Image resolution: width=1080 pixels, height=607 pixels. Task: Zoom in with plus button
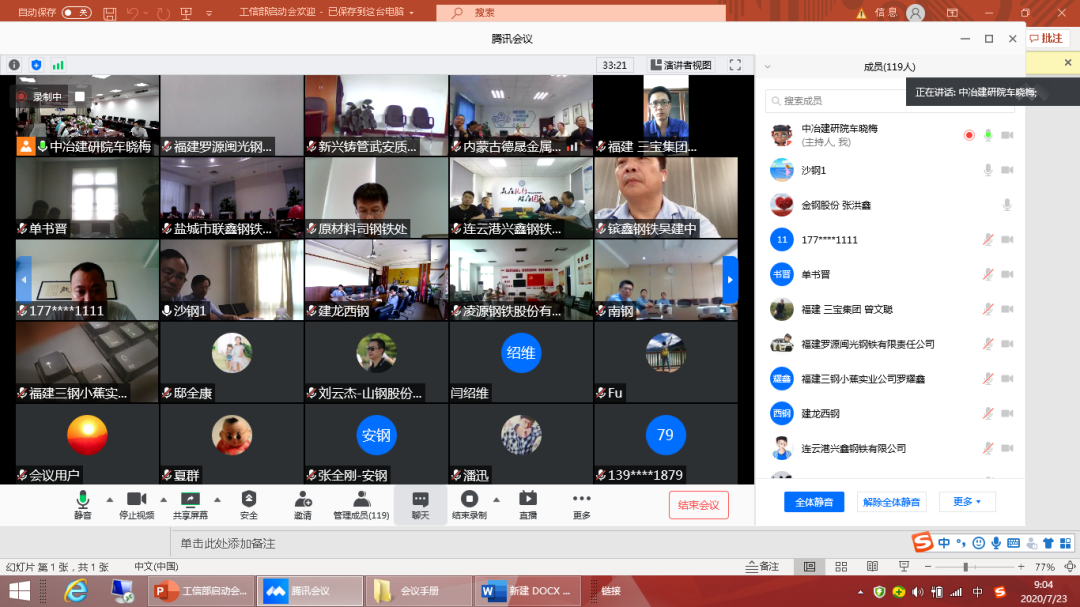point(1021,566)
